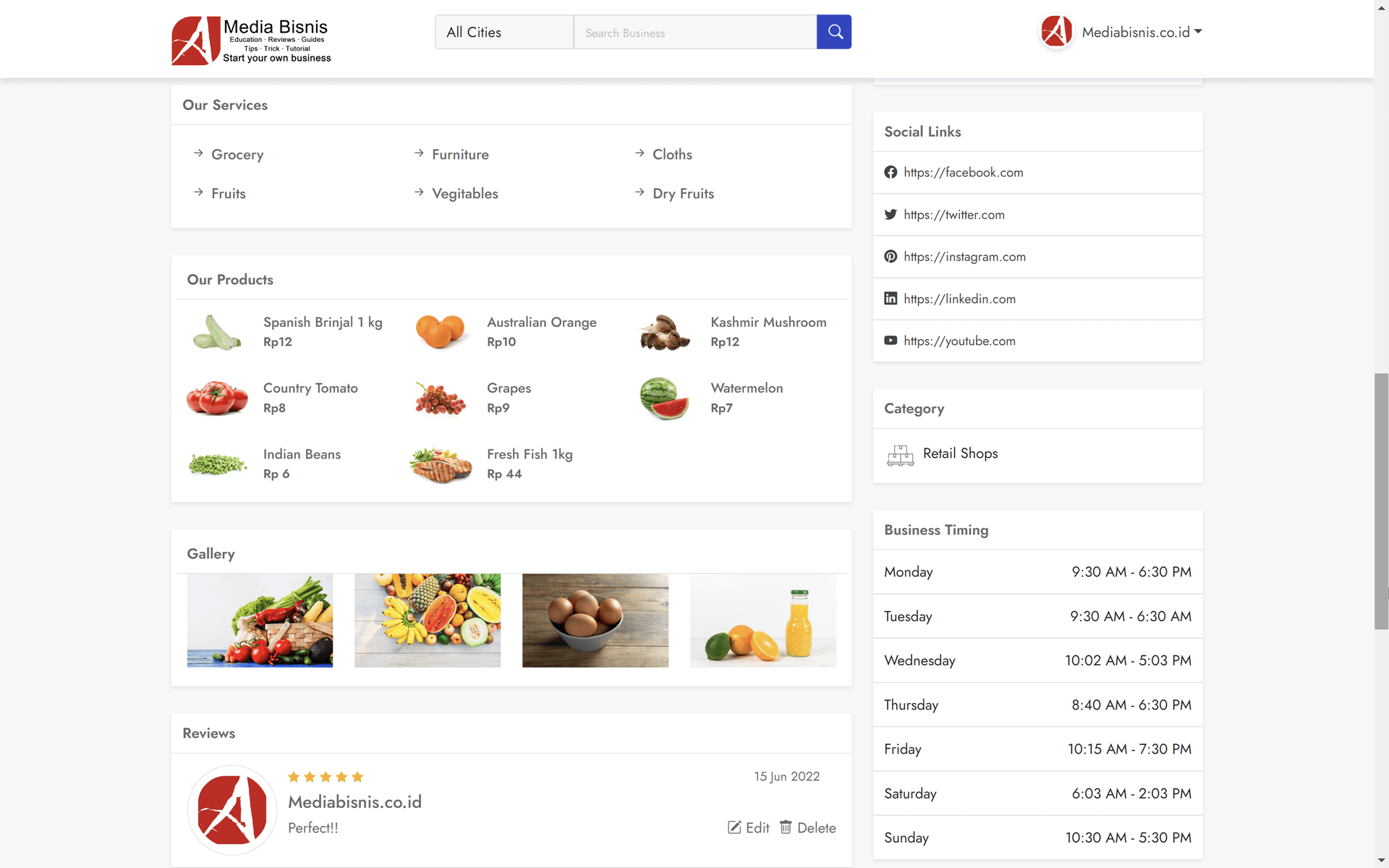Click the Delete review trash icon
This screenshot has height=868, width=1389.
(786, 827)
